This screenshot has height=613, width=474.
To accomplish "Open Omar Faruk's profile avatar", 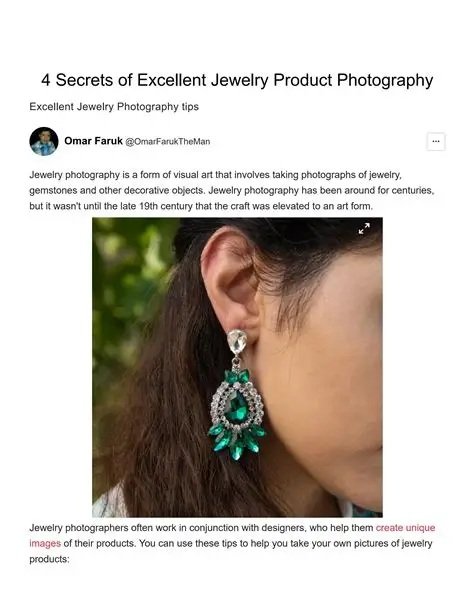I will coord(44,141).
